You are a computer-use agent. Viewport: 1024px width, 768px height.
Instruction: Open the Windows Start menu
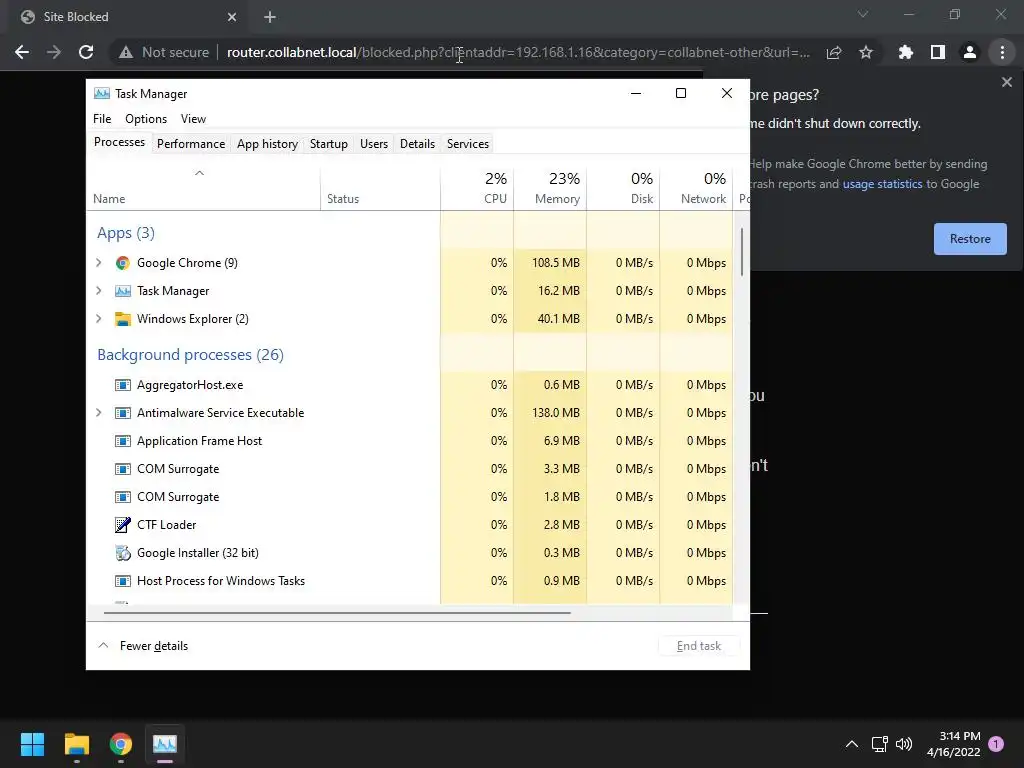click(x=32, y=744)
